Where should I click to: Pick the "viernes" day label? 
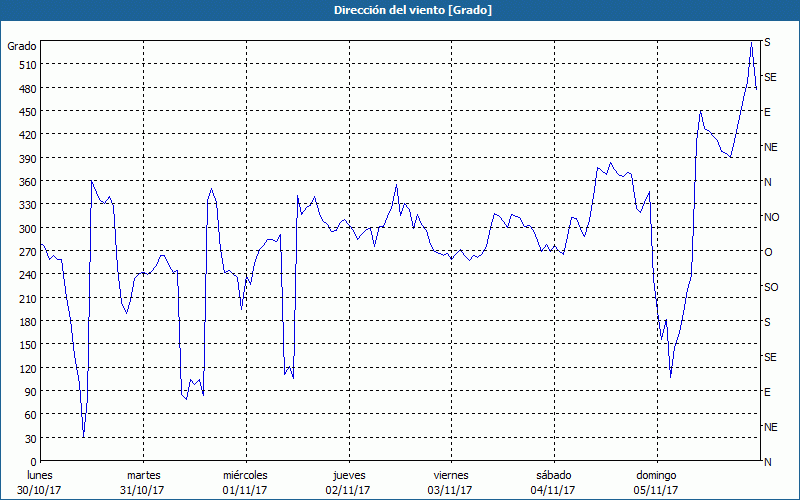coord(450,475)
